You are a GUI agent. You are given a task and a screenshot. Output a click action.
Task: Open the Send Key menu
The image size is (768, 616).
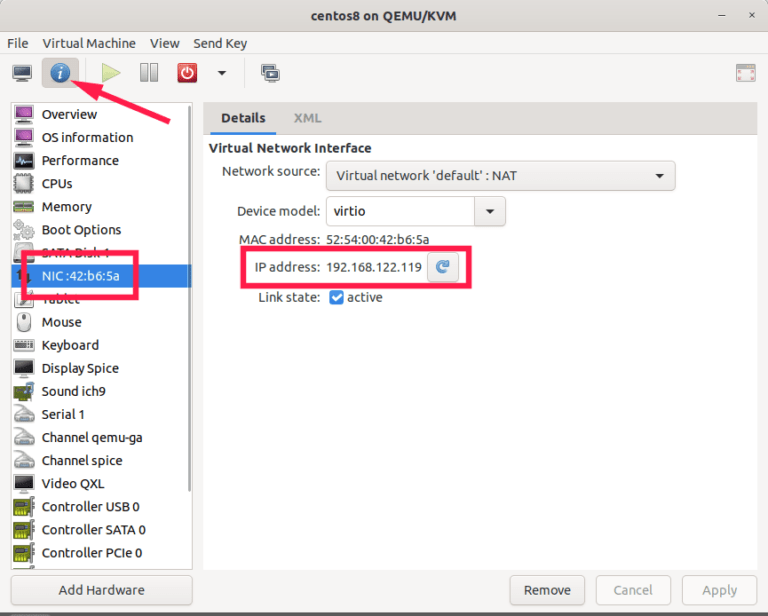220,44
